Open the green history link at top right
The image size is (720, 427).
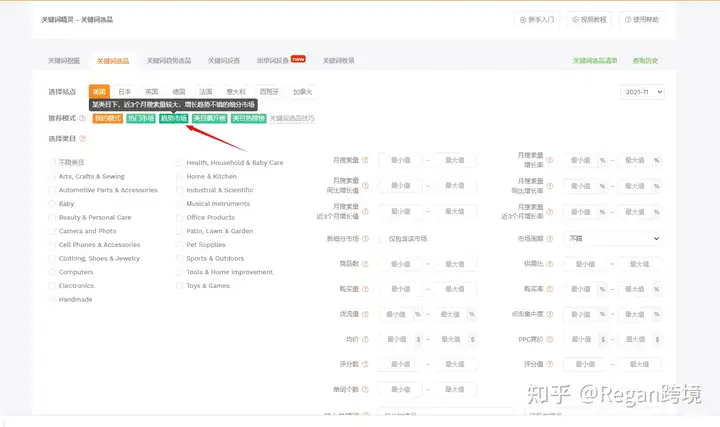(x=645, y=61)
